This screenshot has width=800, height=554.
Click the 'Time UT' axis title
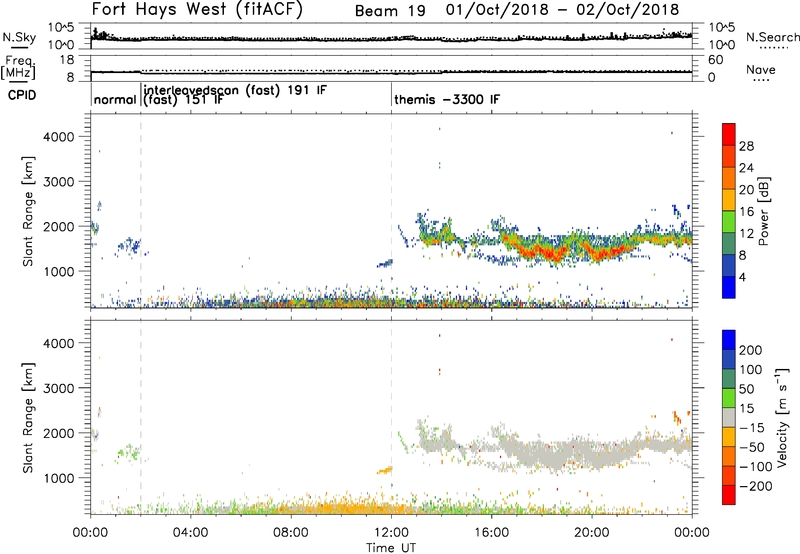point(391,548)
